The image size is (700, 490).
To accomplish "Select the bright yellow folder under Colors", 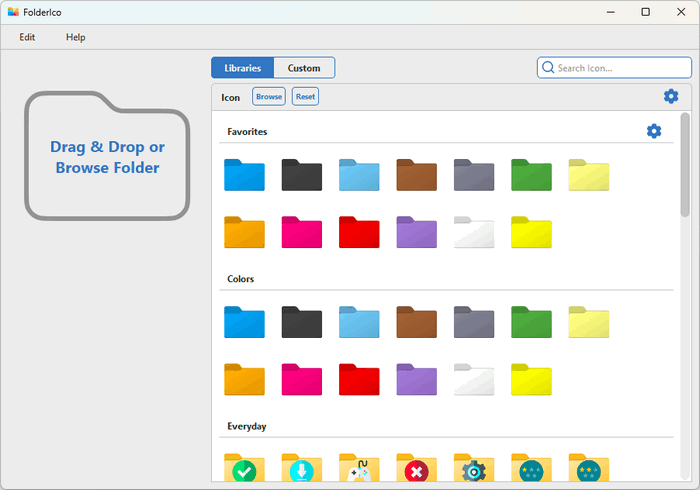I will click(531, 380).
